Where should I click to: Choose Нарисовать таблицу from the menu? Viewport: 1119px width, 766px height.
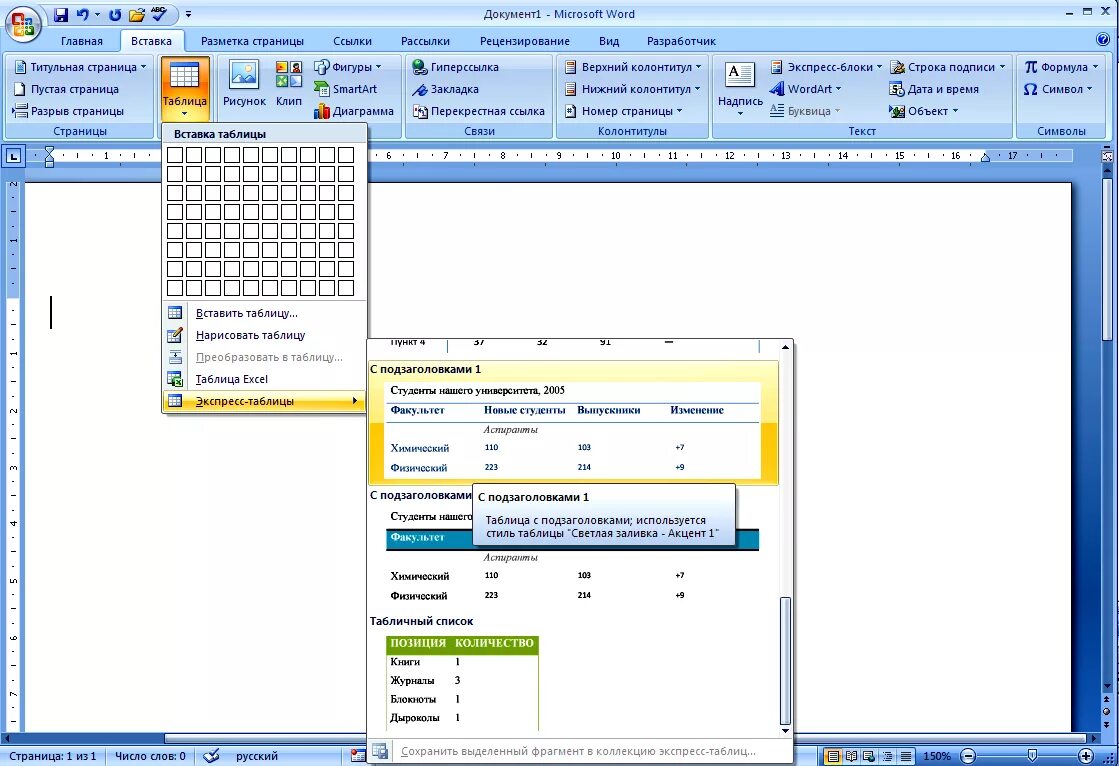tap(264, 336)
